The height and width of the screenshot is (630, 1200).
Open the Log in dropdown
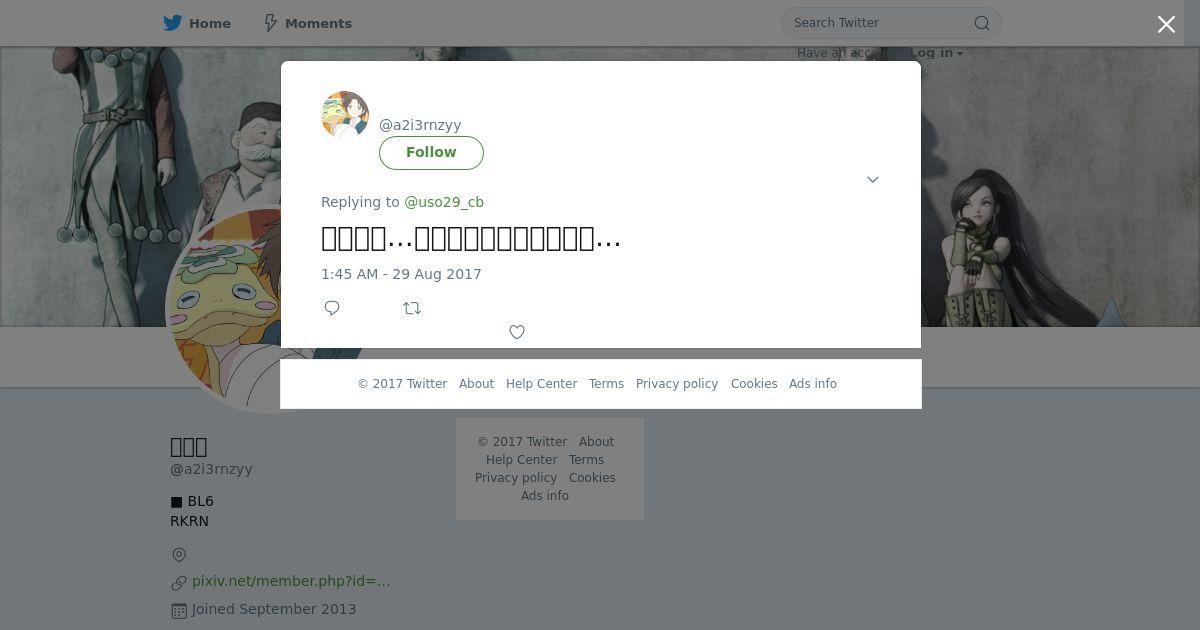[936, 53]
